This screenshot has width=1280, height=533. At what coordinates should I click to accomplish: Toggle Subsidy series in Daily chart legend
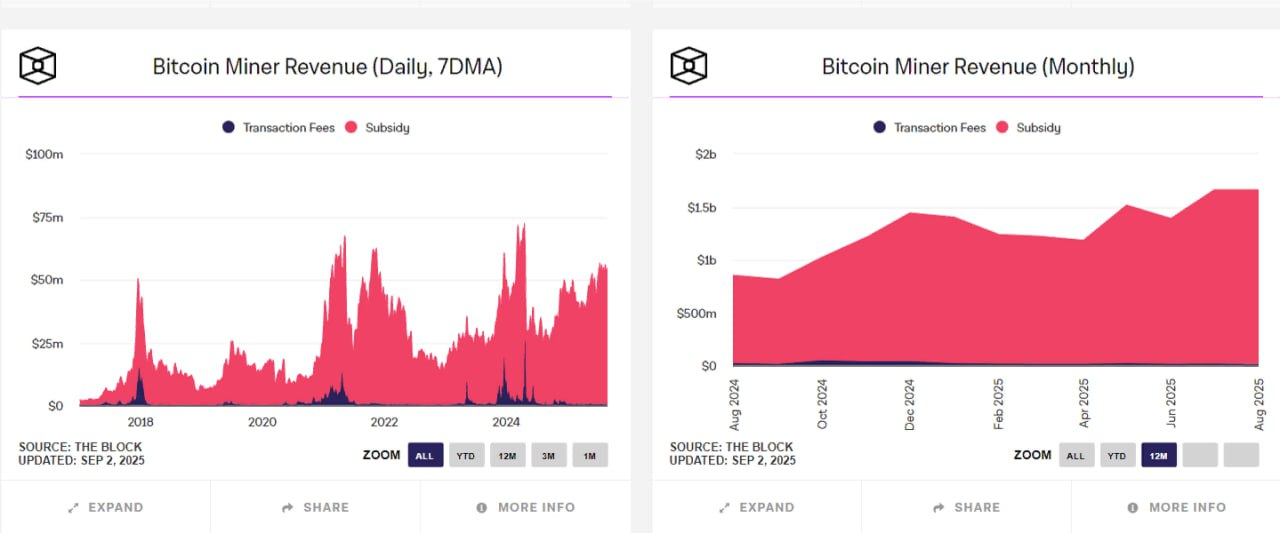tap(377, 127)
